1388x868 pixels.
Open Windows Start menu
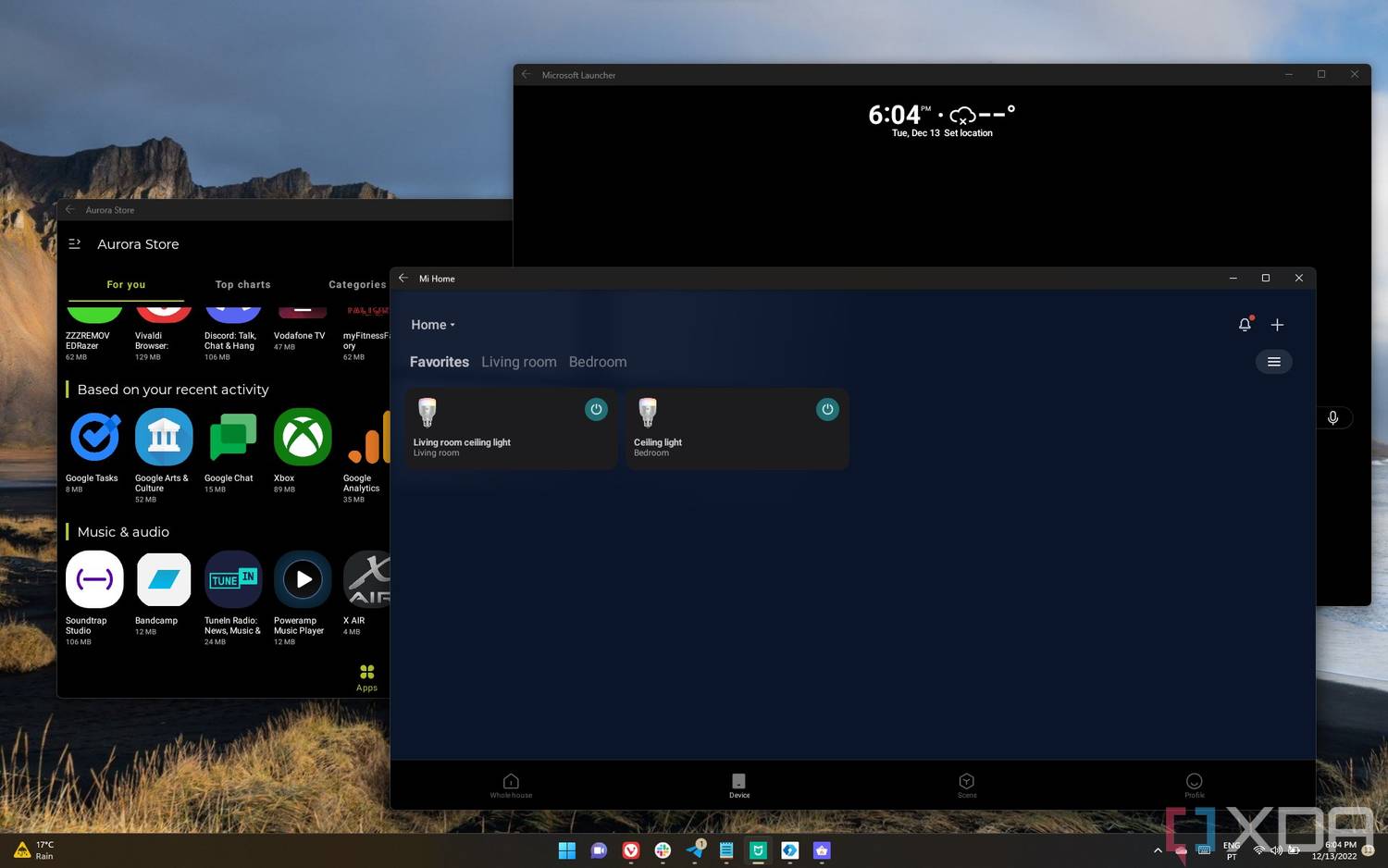(567, 850)
